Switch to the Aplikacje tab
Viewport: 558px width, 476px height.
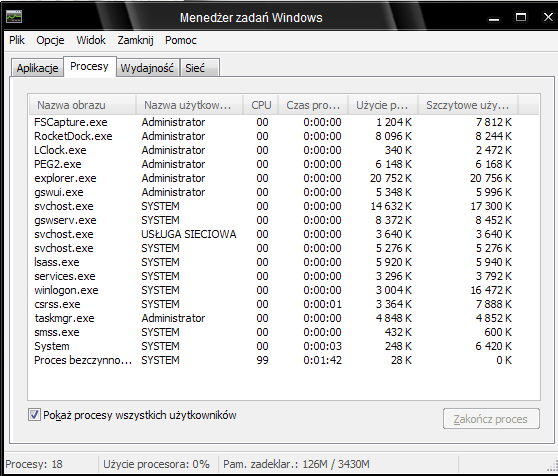point(37,68)
